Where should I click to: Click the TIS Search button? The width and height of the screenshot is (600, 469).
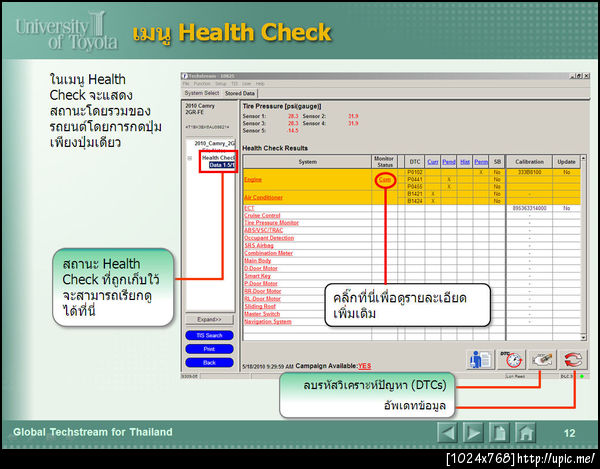click(x=209, y=335)
